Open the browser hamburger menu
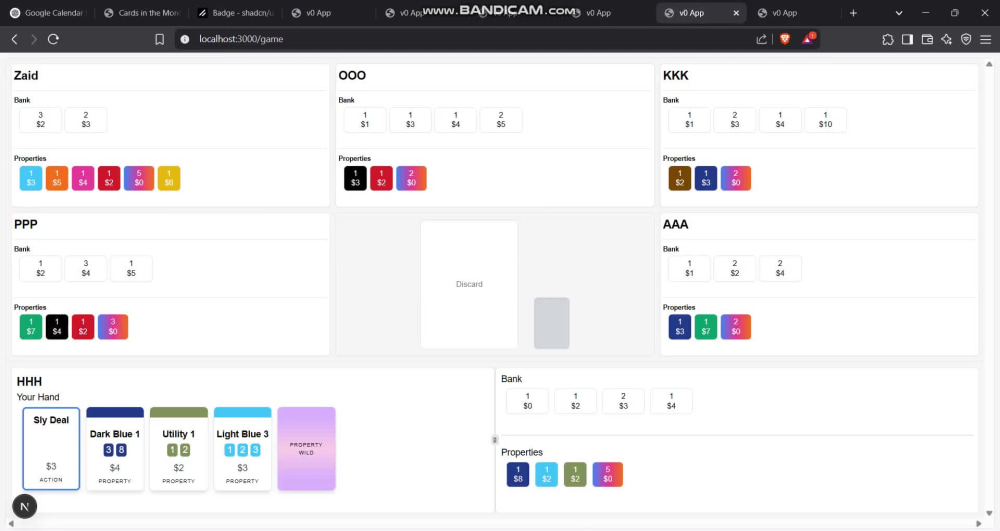1000x531 pixels. 985,39
